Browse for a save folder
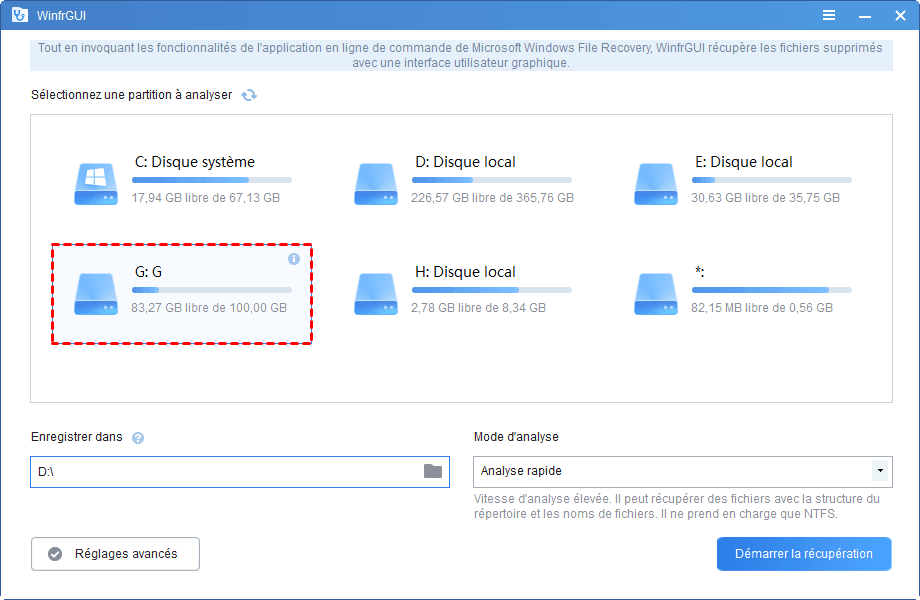This screenshot has height=600, width=920. (432, 471)
